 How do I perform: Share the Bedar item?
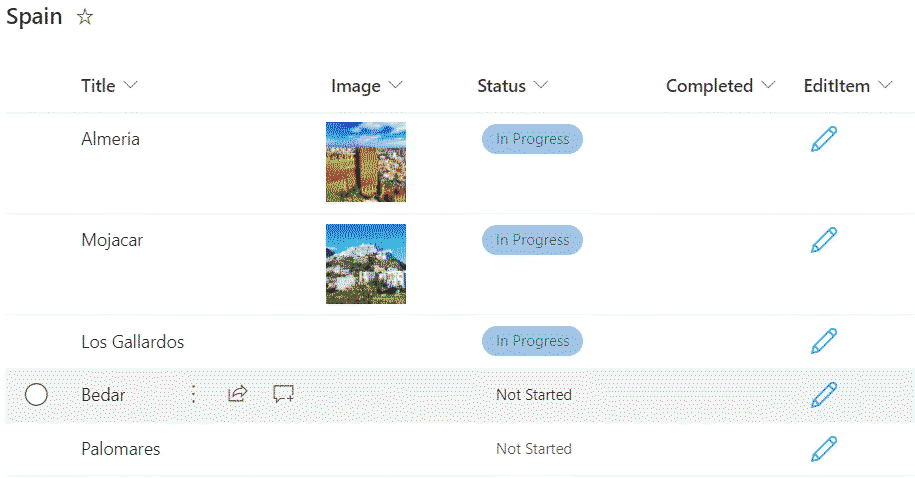(238, 395)
